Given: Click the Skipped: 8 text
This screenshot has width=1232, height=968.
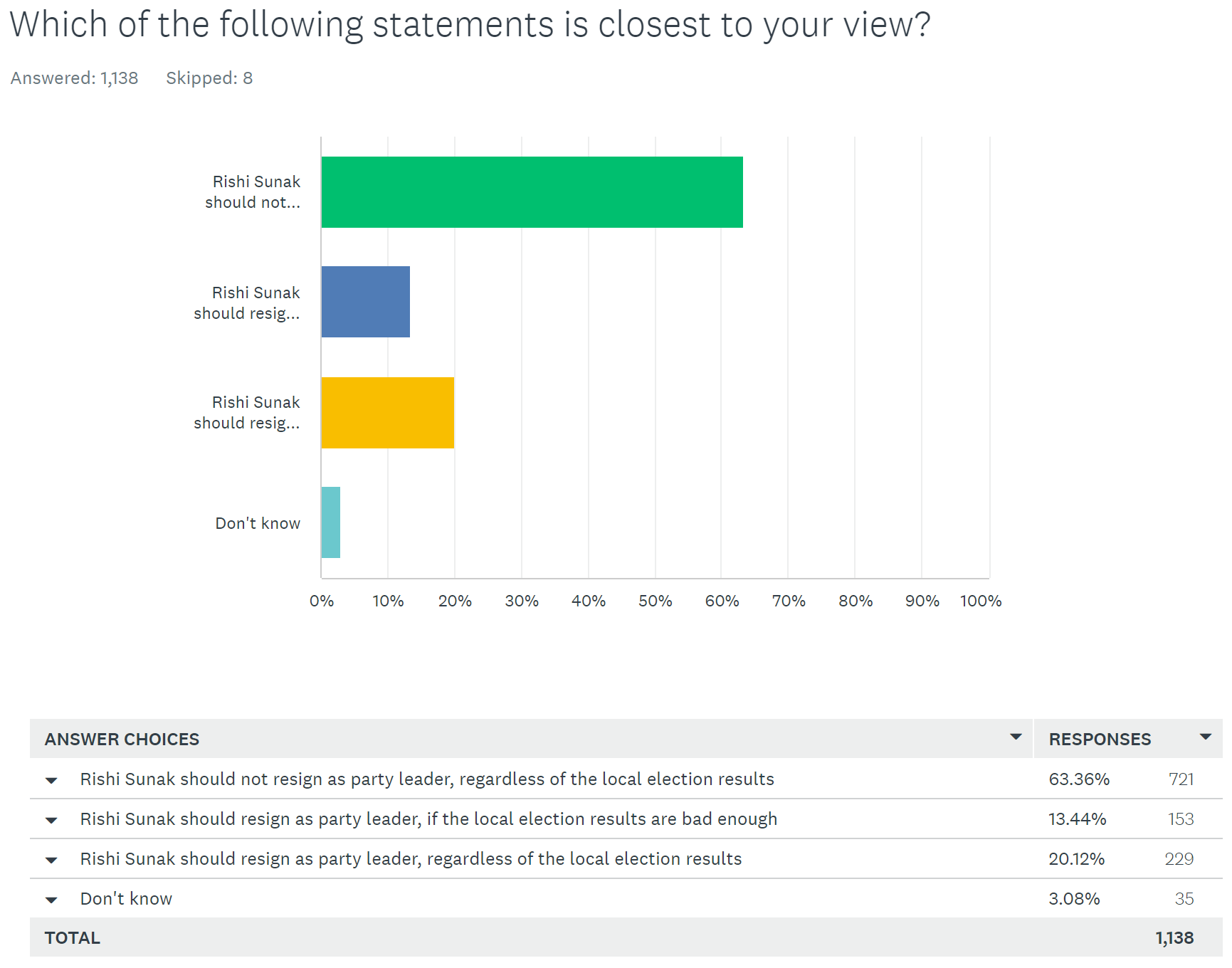Looking at the screenshot, I should pos(209,78).
